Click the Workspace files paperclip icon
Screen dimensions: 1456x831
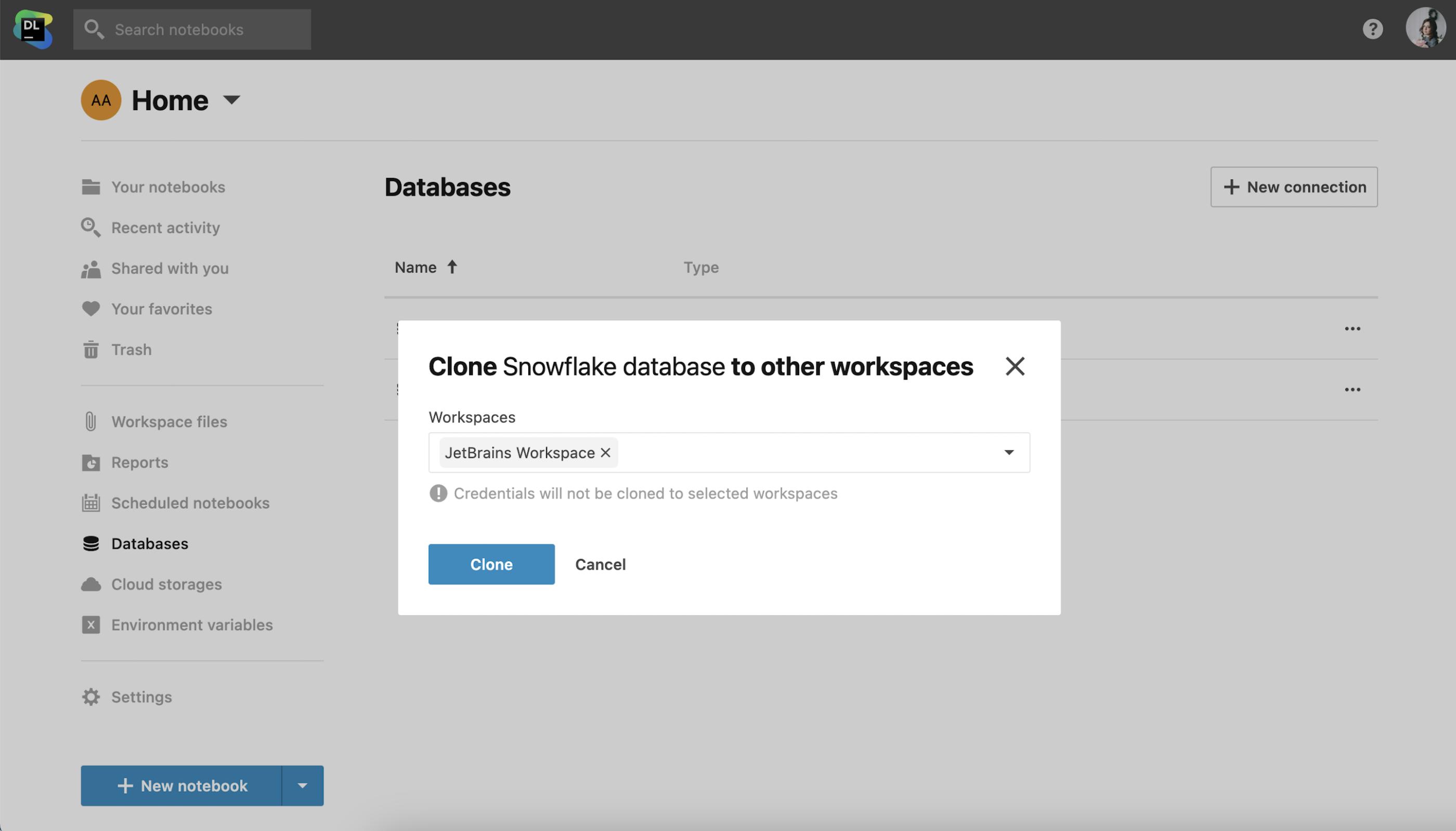tap(90, 421)
